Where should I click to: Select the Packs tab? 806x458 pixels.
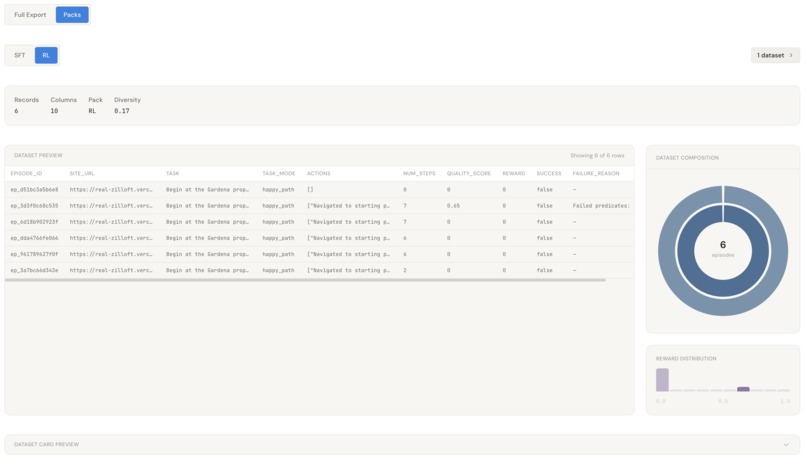coord(72,15)
